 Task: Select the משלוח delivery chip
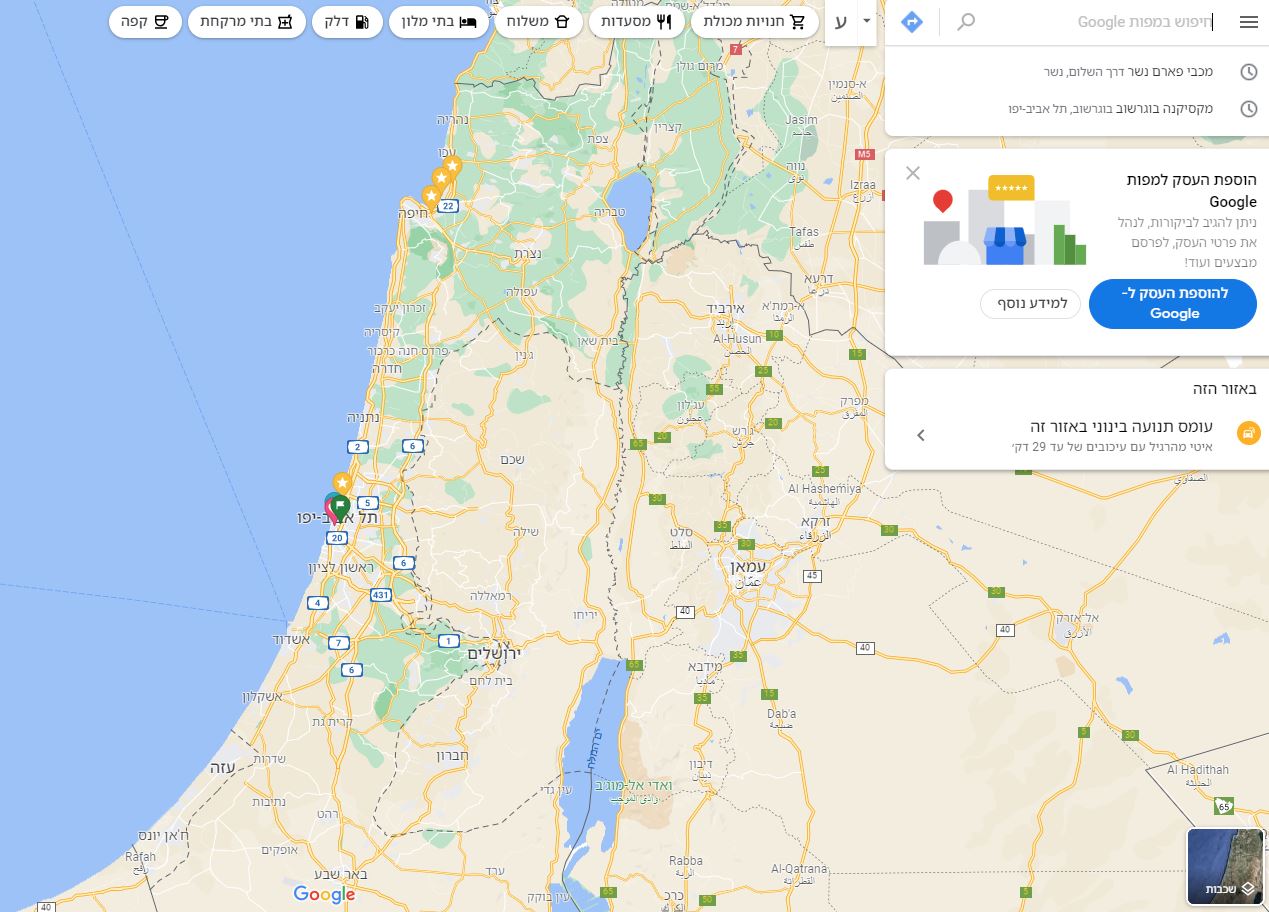pos(539,22)
